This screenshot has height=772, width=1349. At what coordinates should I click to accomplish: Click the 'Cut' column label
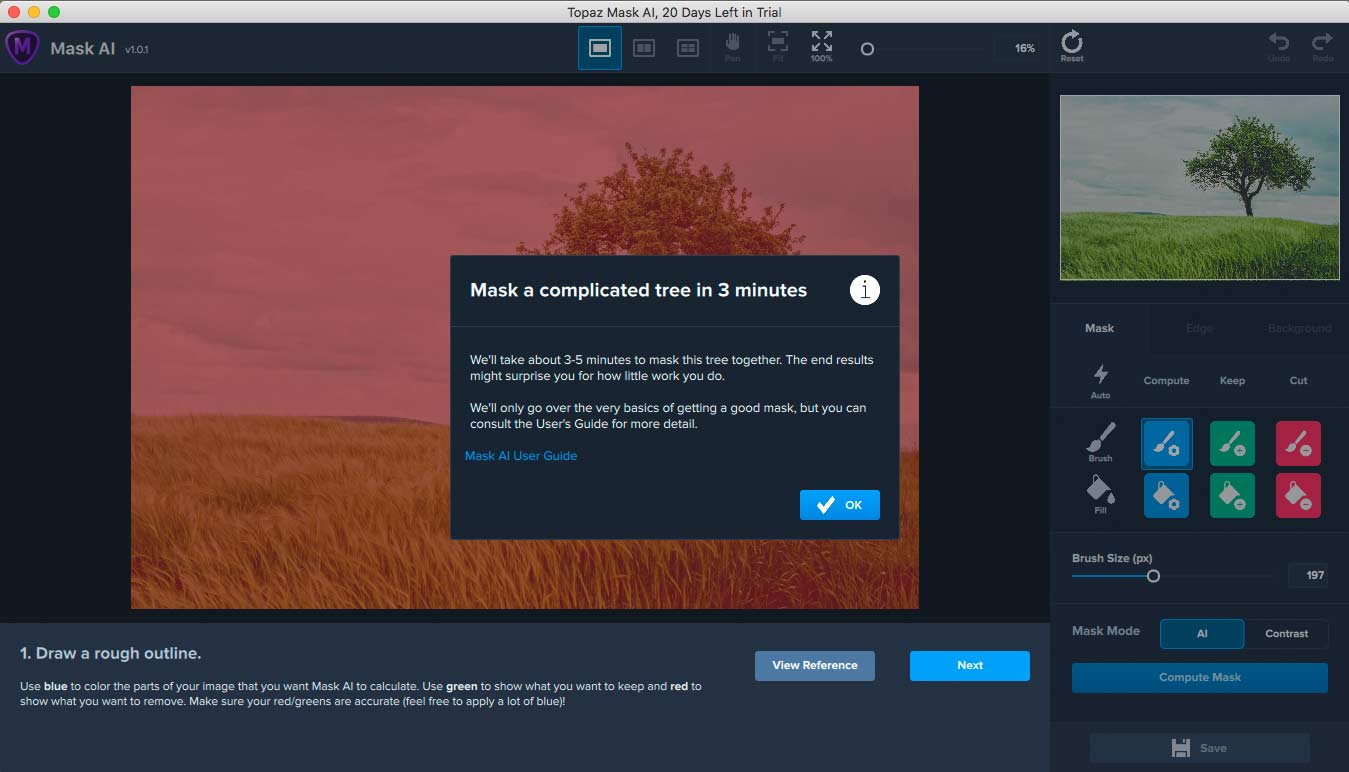[x=1298, y=381]
